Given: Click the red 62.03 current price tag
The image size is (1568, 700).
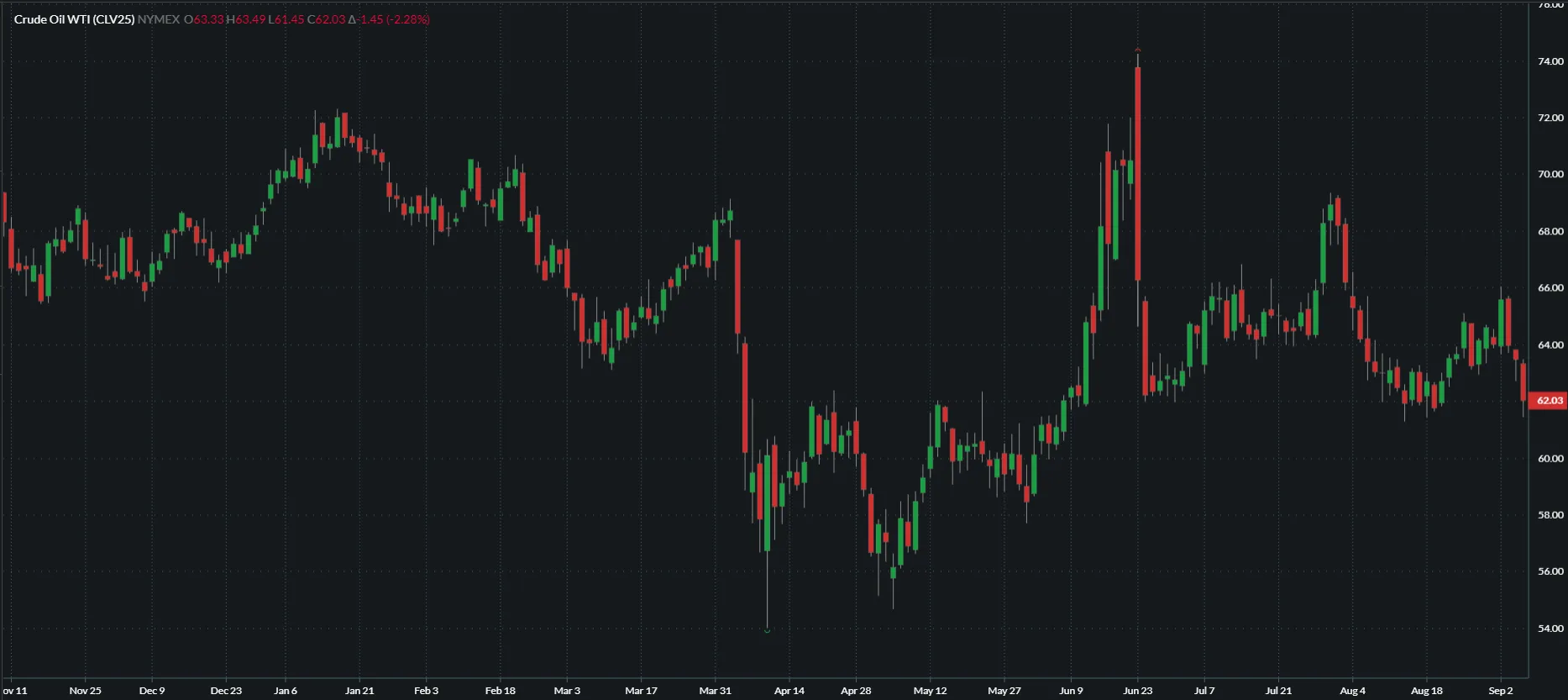Looking at the screenshot, I should point(1549,401).
